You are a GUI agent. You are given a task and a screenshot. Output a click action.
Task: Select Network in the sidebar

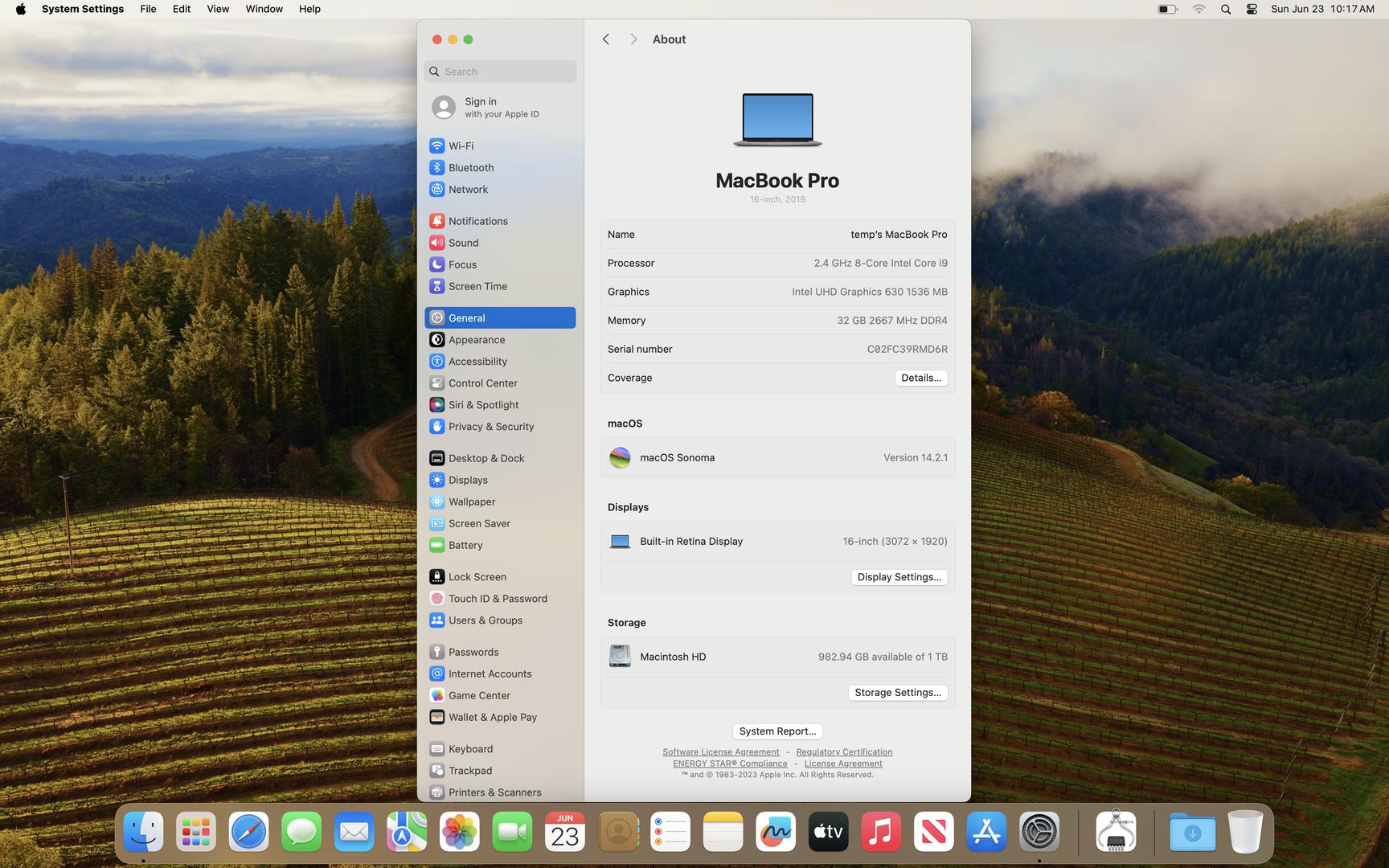coord(500,189)
